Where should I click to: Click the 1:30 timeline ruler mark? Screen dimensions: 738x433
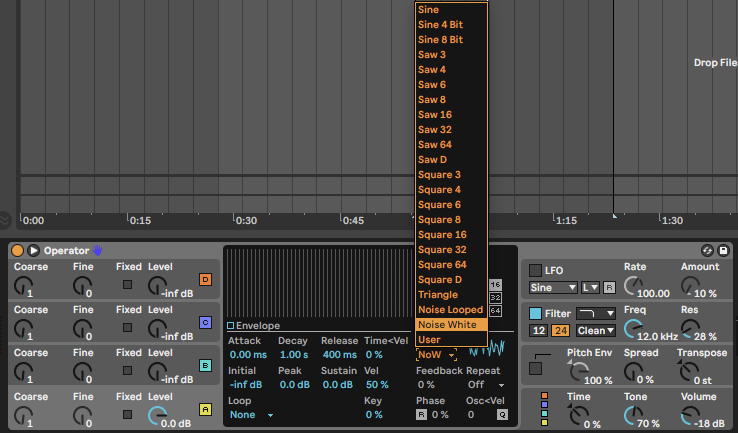coord(672,220)
